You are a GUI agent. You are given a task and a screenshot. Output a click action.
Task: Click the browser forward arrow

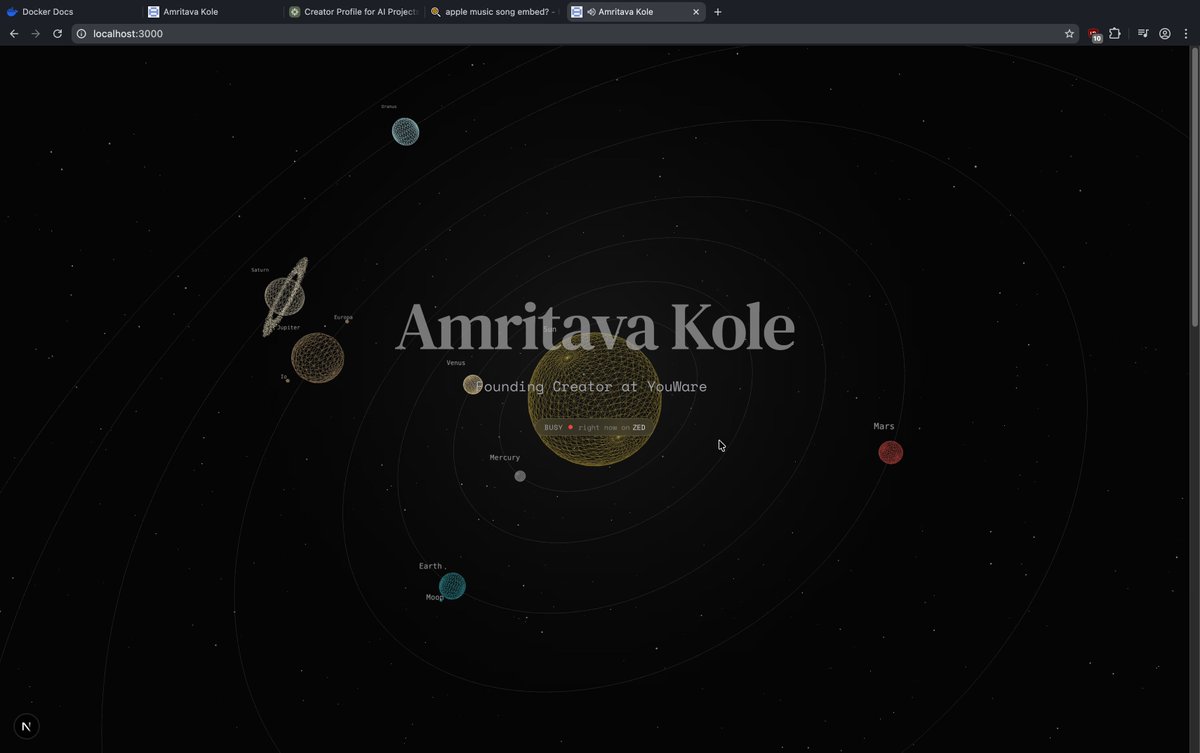(x=36, y=33)
